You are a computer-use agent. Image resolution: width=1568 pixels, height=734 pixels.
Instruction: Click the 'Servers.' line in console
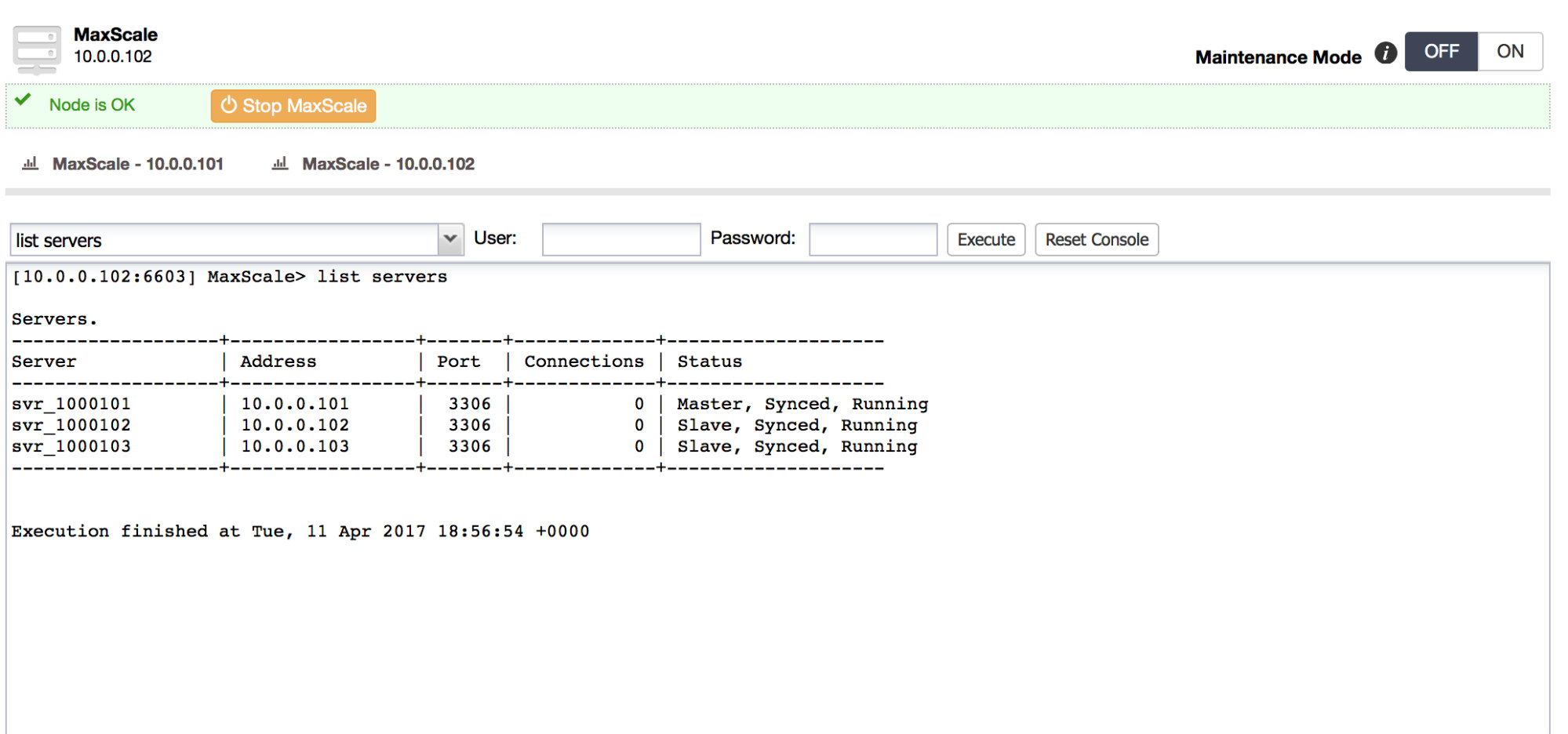click(x=54, y=319)
